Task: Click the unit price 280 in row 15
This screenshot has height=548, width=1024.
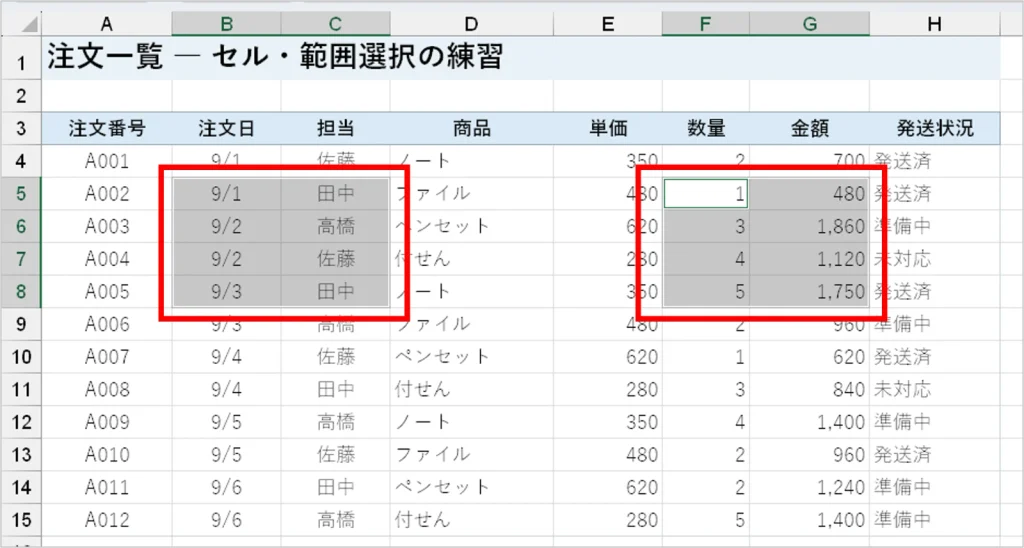Action: pos(608,520)
